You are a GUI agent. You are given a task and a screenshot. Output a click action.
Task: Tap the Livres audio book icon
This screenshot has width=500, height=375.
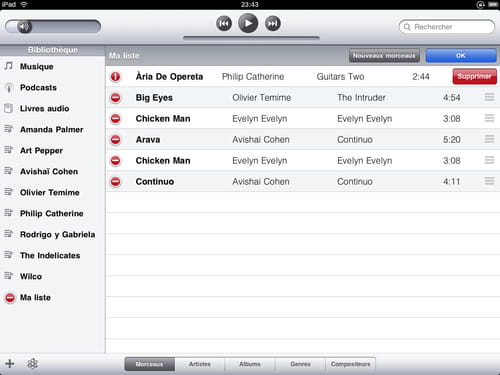point(8,108)
